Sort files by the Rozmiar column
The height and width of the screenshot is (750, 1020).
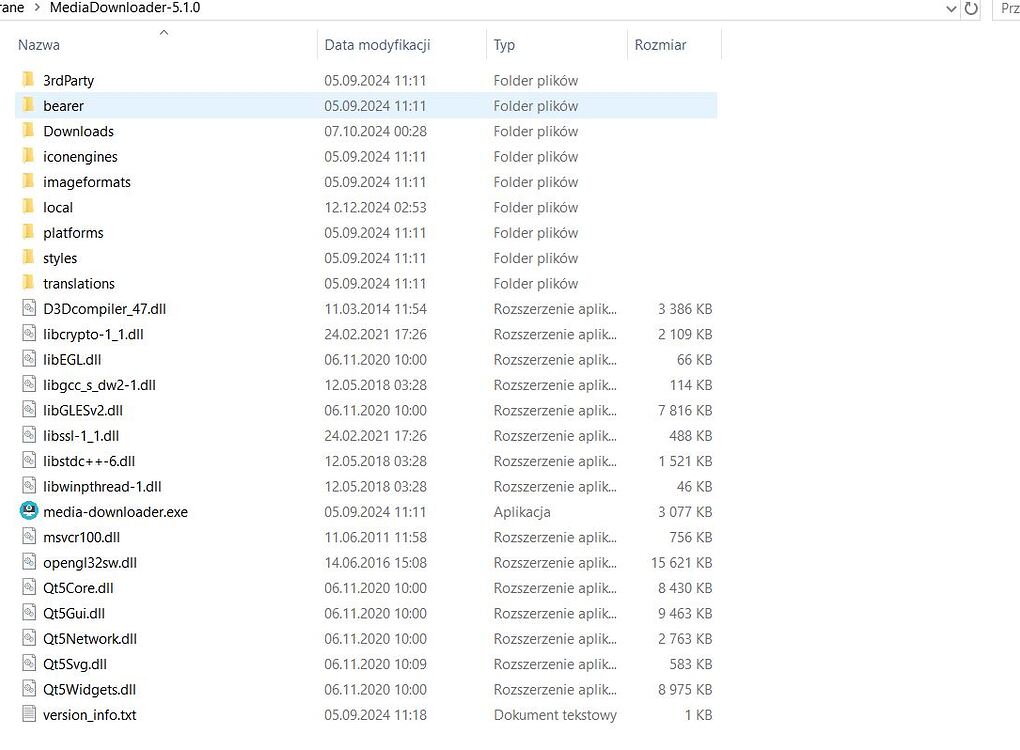[x=660, y=44]
